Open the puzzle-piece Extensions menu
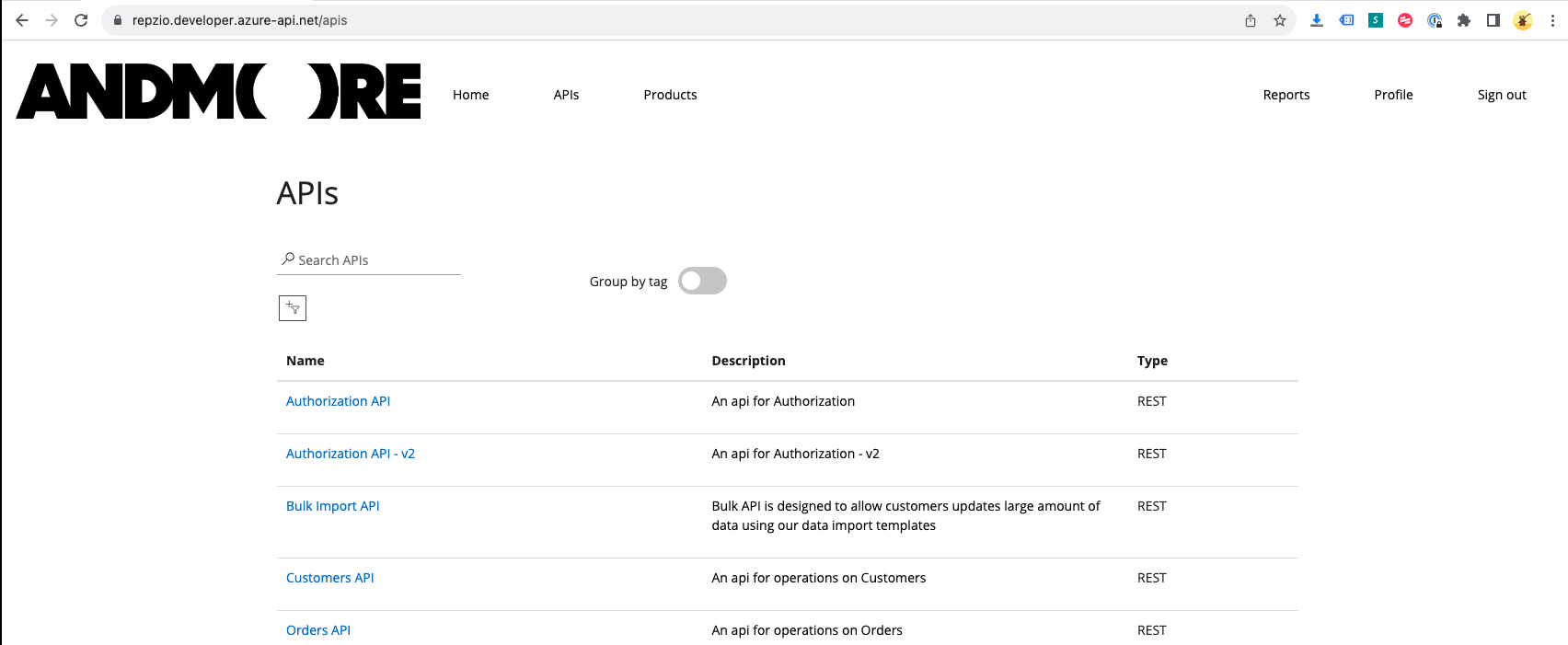Screen dimensions: 1568x645 tap(1464, 20)
